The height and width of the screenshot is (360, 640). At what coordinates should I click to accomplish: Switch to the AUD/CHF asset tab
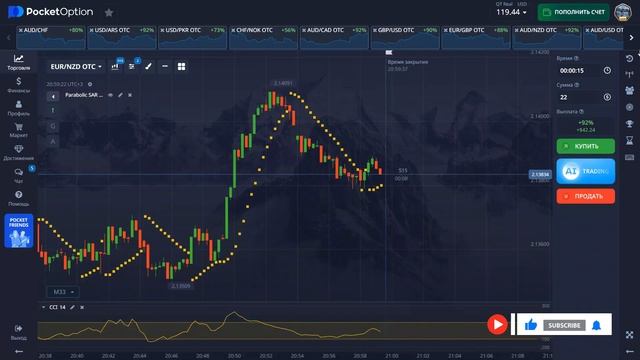click(x=51, y=38)
